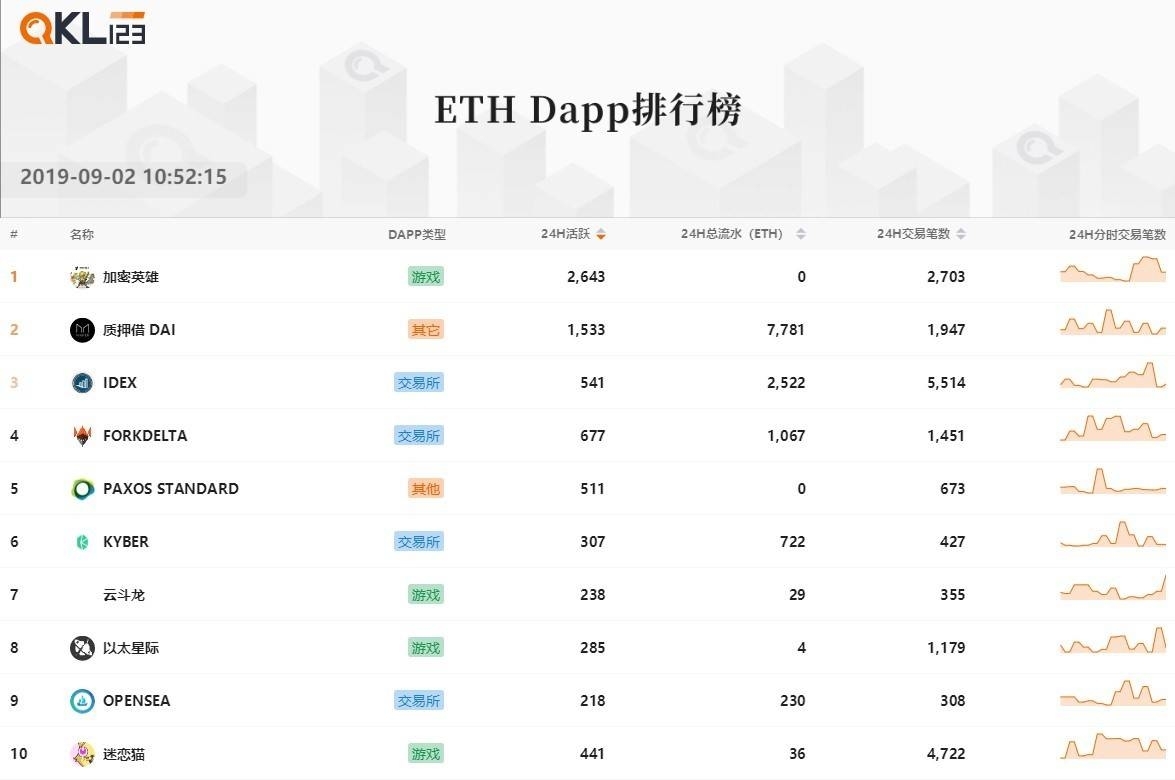Image resolution: width=1175 pixels, height=780 pixels.
Task: Select the 7,781 ETH volume value
Action: click(x=786, y=330)
